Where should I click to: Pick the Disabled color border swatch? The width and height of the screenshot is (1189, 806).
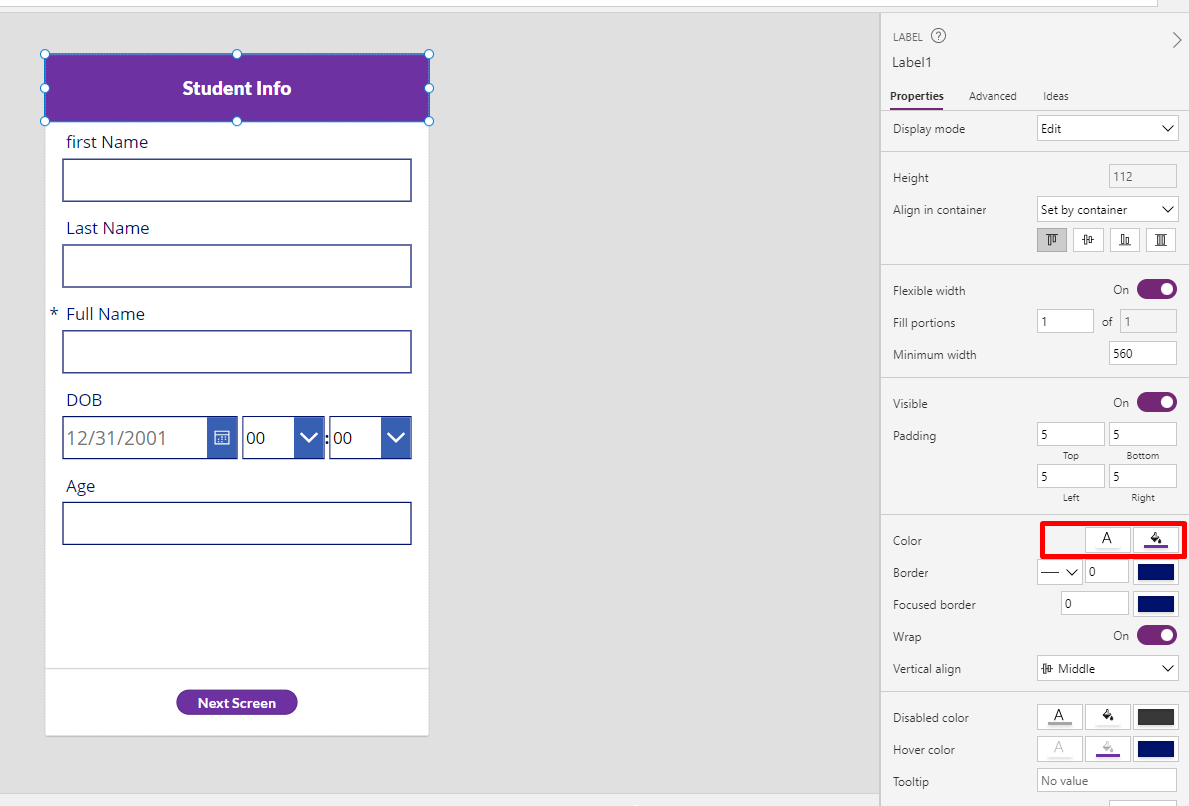click(1156, 717)
